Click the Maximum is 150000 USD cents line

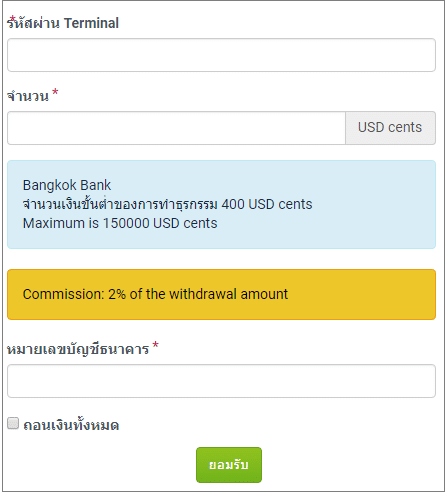click(120, 223)
